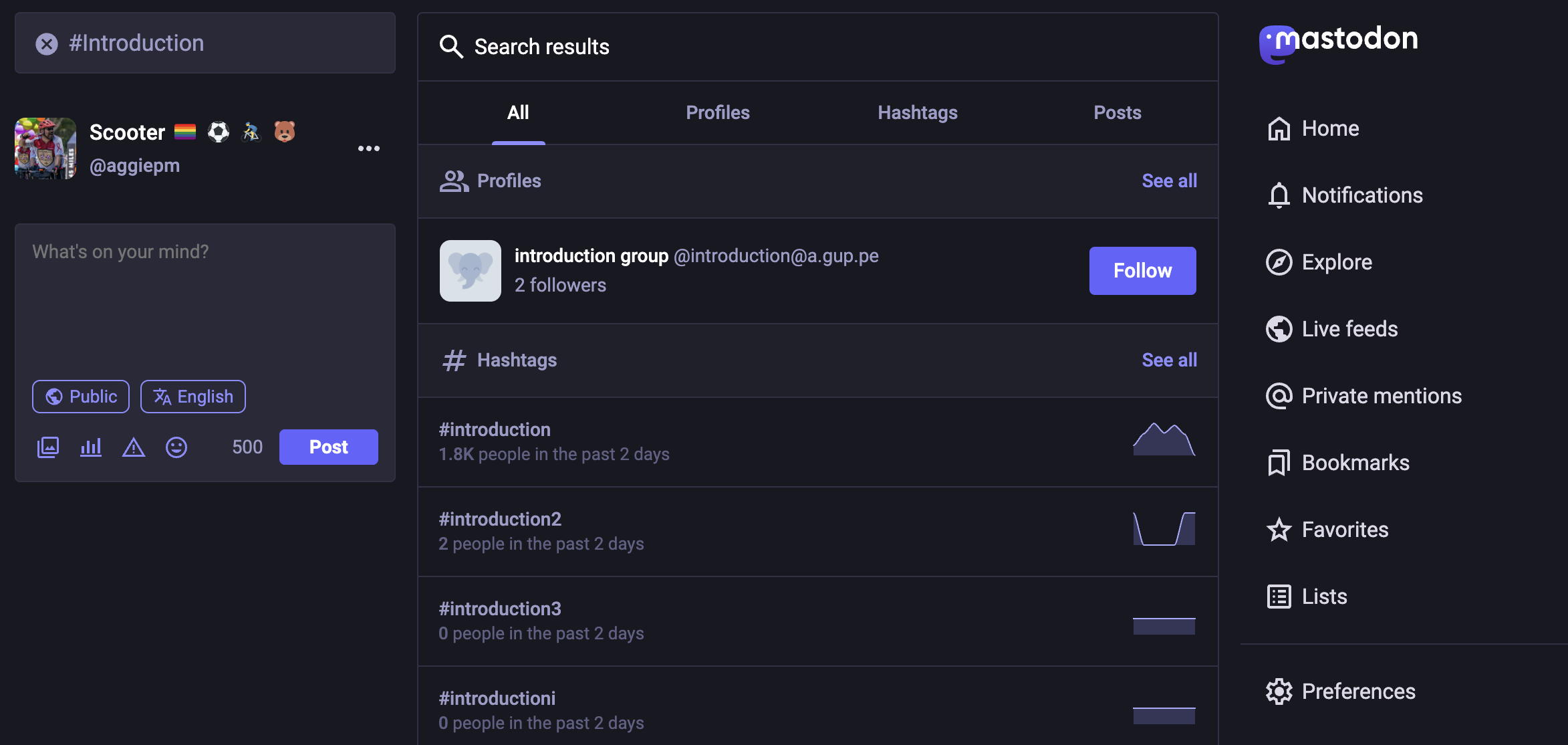1568x745 pixels.
Task: Add a poll using the chart icon
Action: (91, 447)
